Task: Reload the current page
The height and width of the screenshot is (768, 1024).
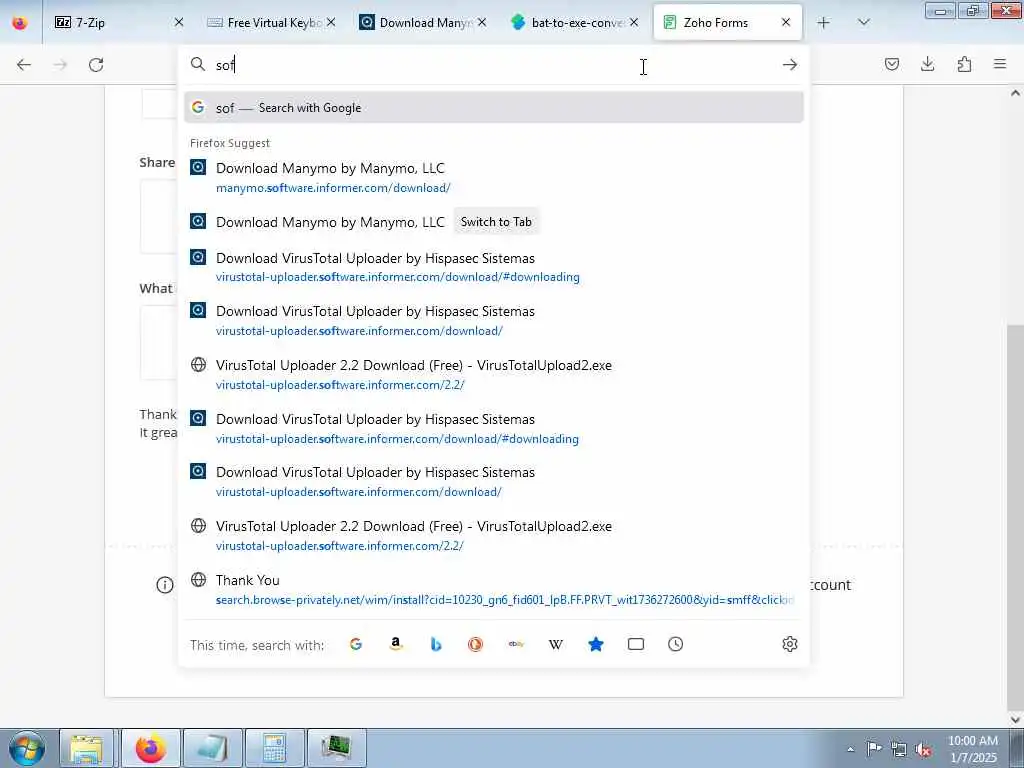Action: pyautogui.click(x=96, y=65)
